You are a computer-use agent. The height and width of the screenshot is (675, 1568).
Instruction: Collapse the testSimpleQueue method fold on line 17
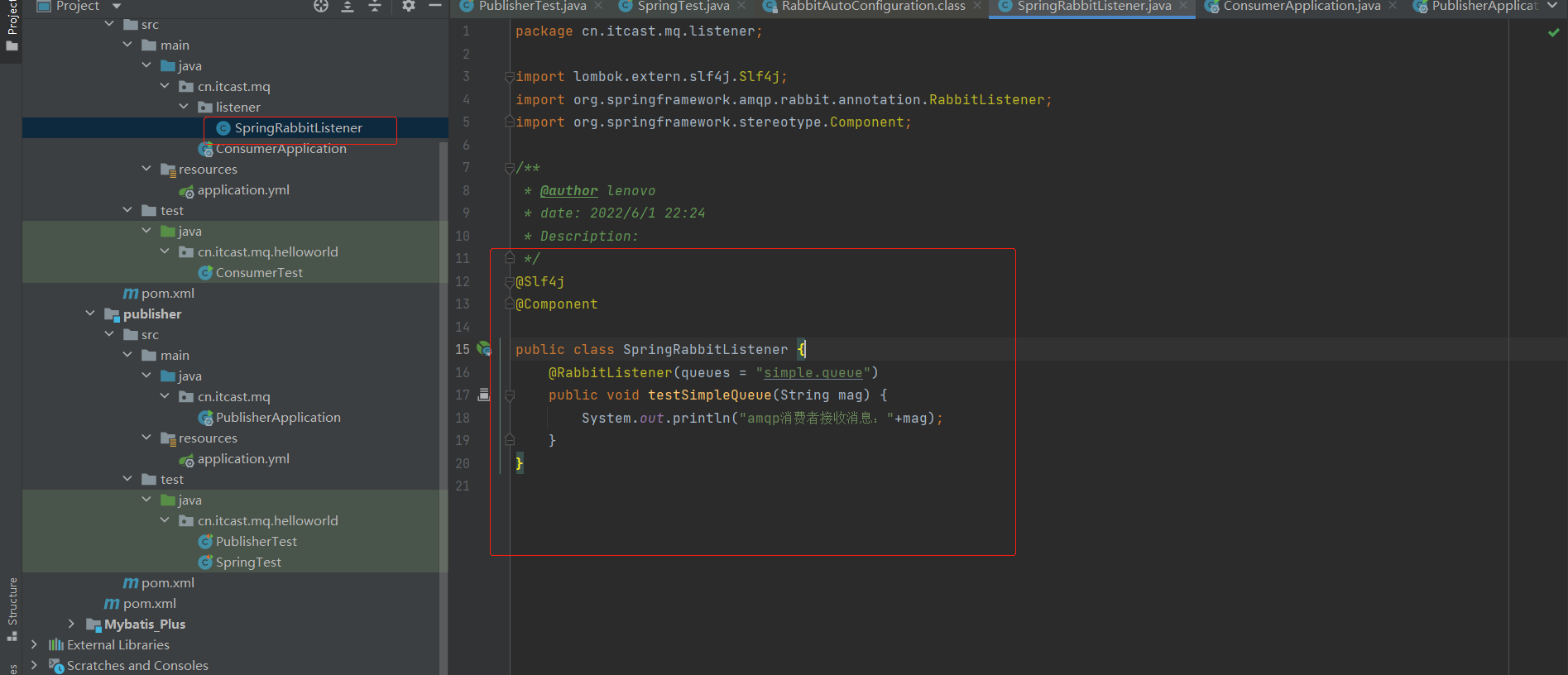(x=510, y=395)
